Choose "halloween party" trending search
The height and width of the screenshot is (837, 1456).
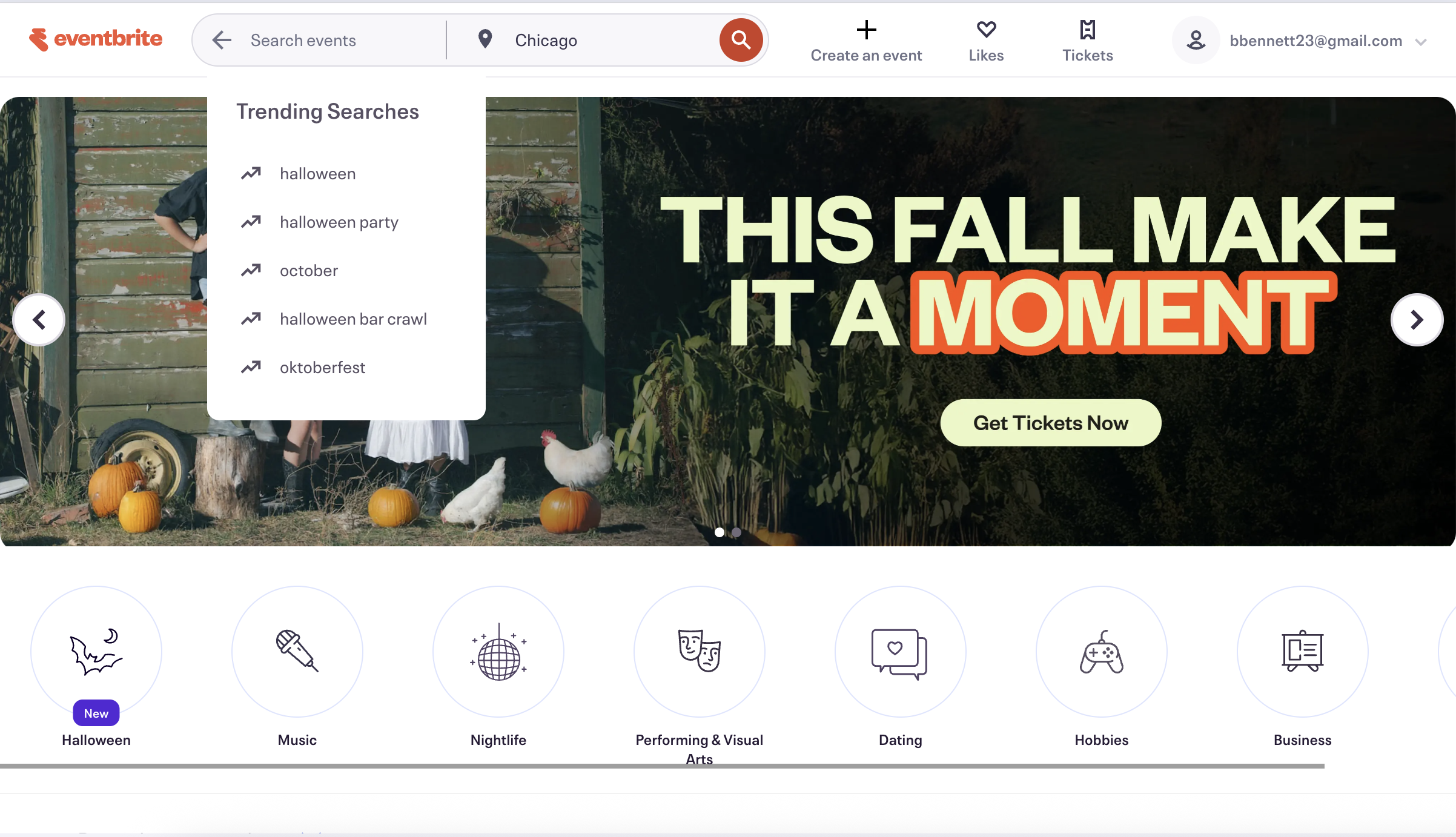tap(339, 222)
